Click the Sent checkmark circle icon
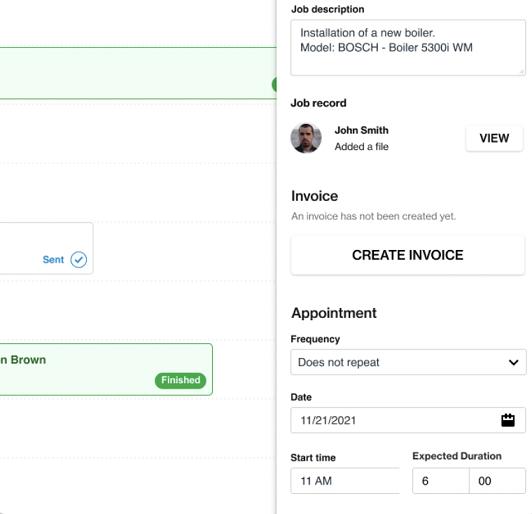 [78, 260]
